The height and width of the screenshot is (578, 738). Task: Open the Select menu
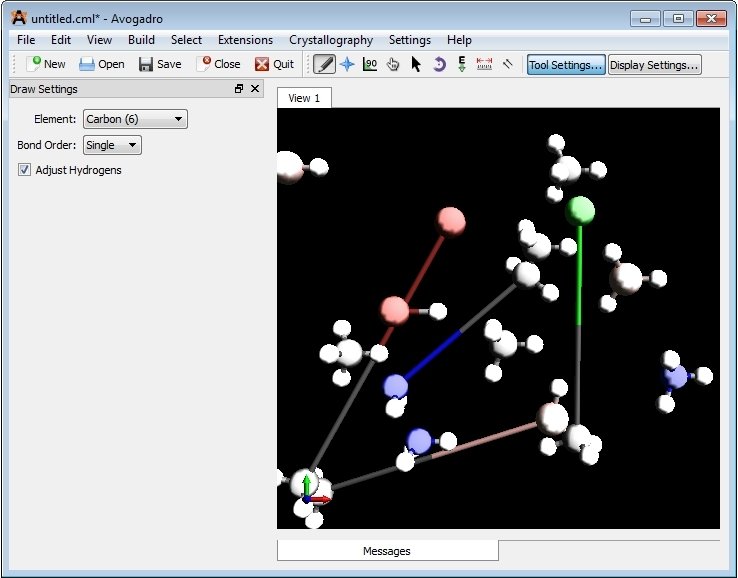186,40
